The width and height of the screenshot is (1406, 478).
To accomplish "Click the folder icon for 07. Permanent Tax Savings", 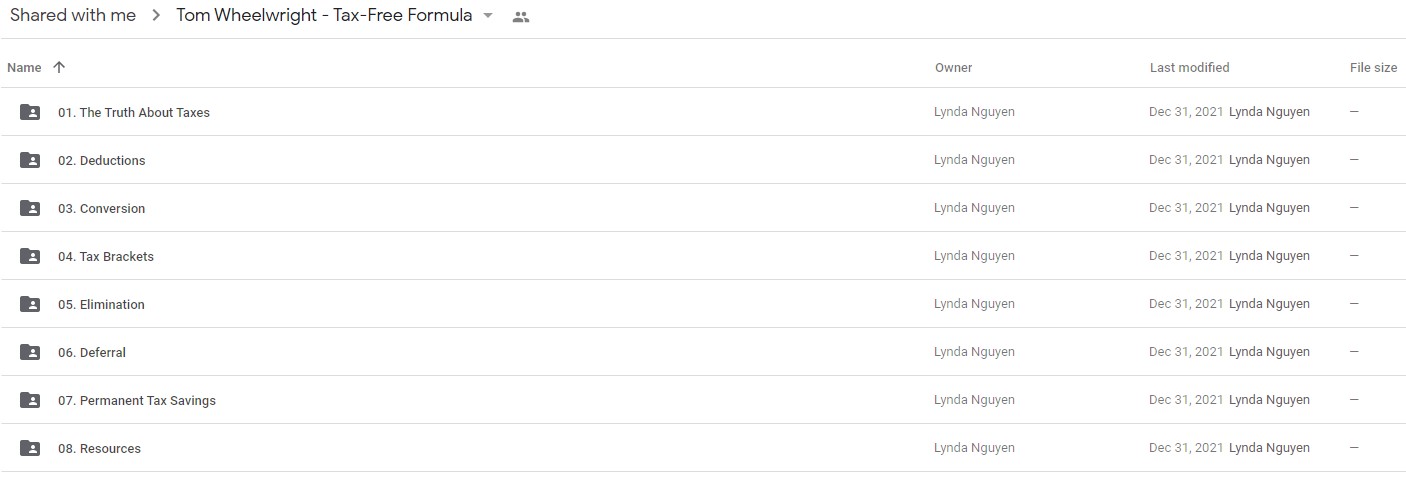I will (x=30, y=400).
